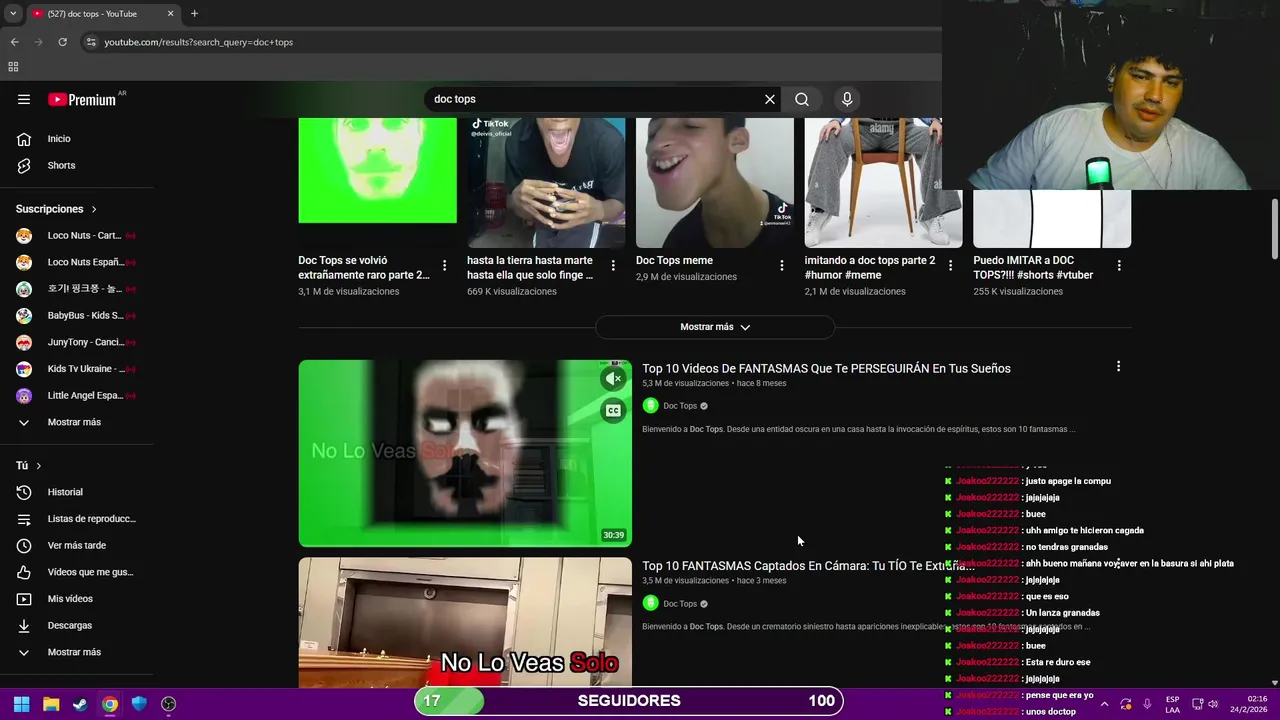
Task: Click Doc Tops avatar under first video
Action: click(650, 406)
